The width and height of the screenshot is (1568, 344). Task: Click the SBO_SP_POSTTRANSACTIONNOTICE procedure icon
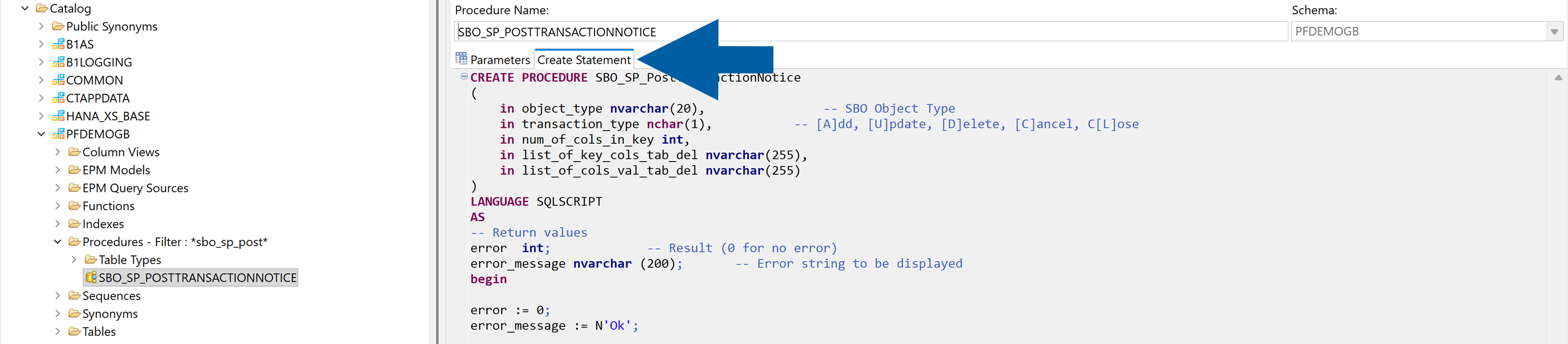(91, 278)
